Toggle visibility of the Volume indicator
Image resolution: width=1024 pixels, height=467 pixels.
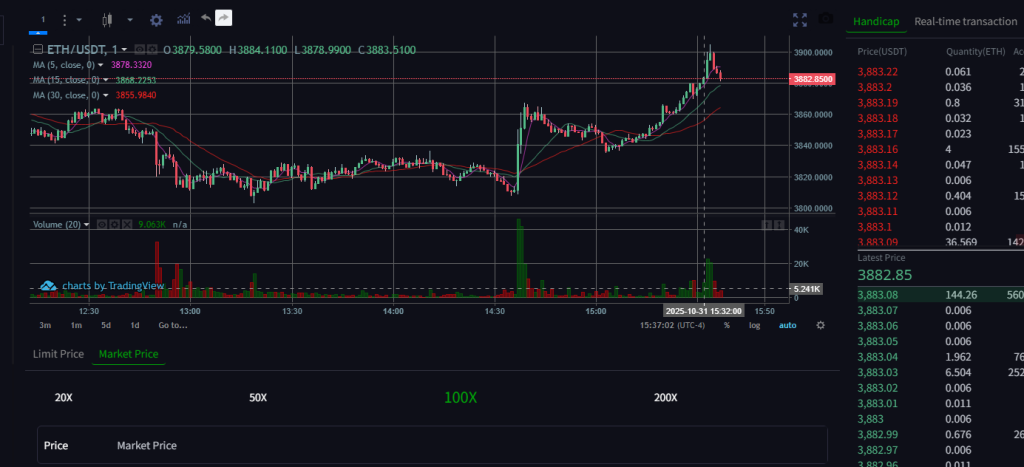[101, 225]
